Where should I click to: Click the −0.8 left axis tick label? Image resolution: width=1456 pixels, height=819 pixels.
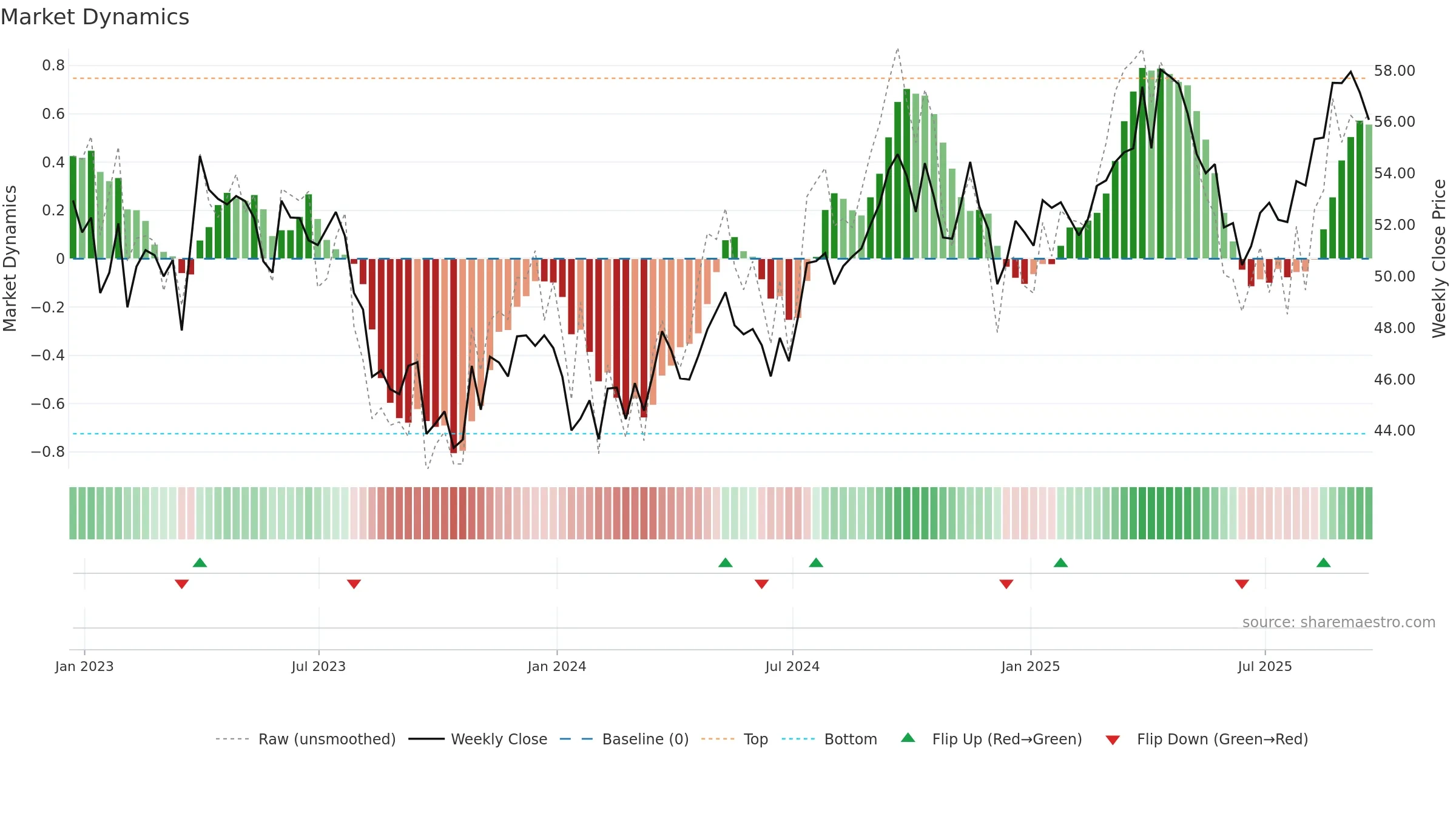click(x=48, y=452)
